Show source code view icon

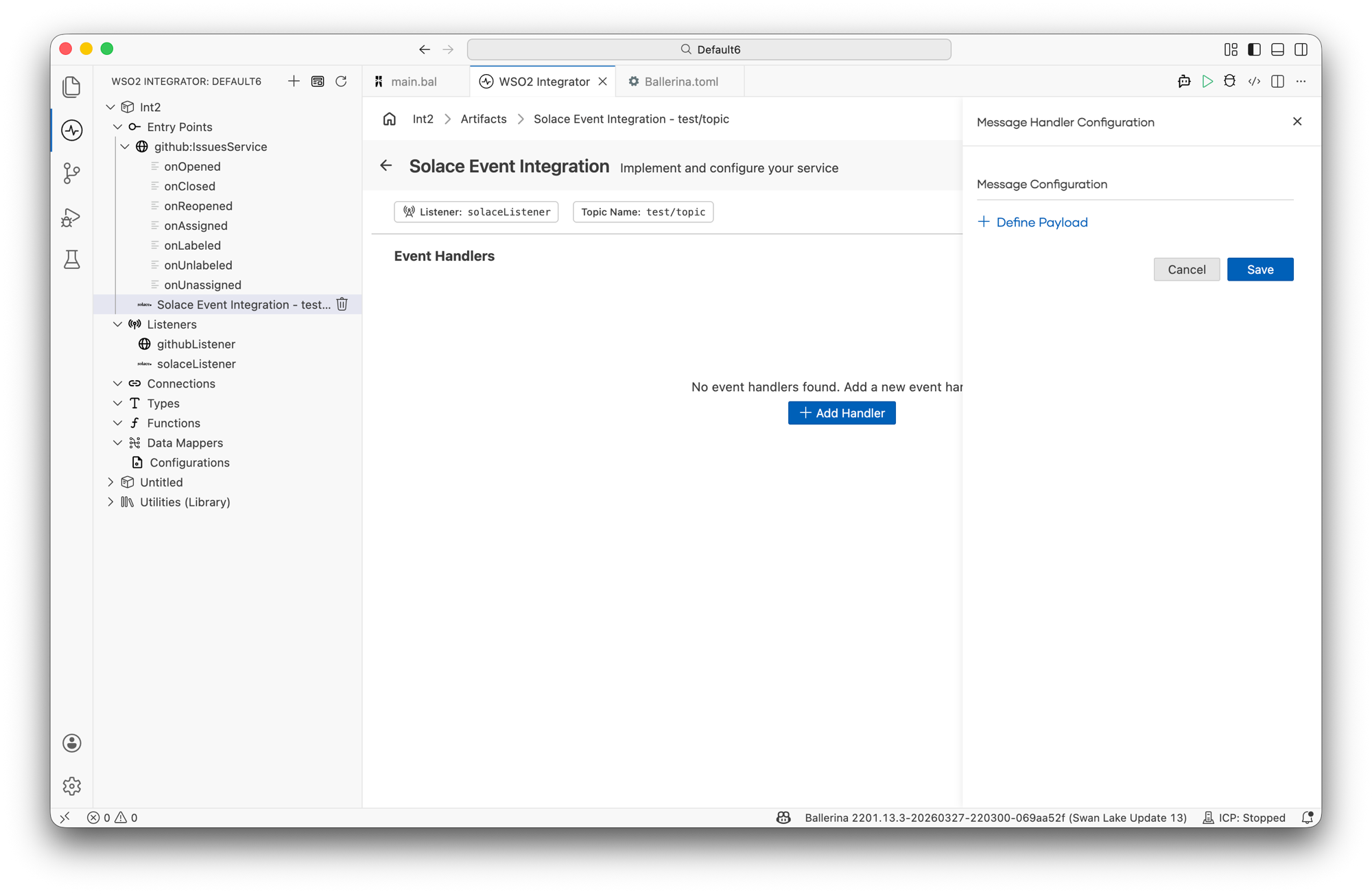coord(1254,81)
